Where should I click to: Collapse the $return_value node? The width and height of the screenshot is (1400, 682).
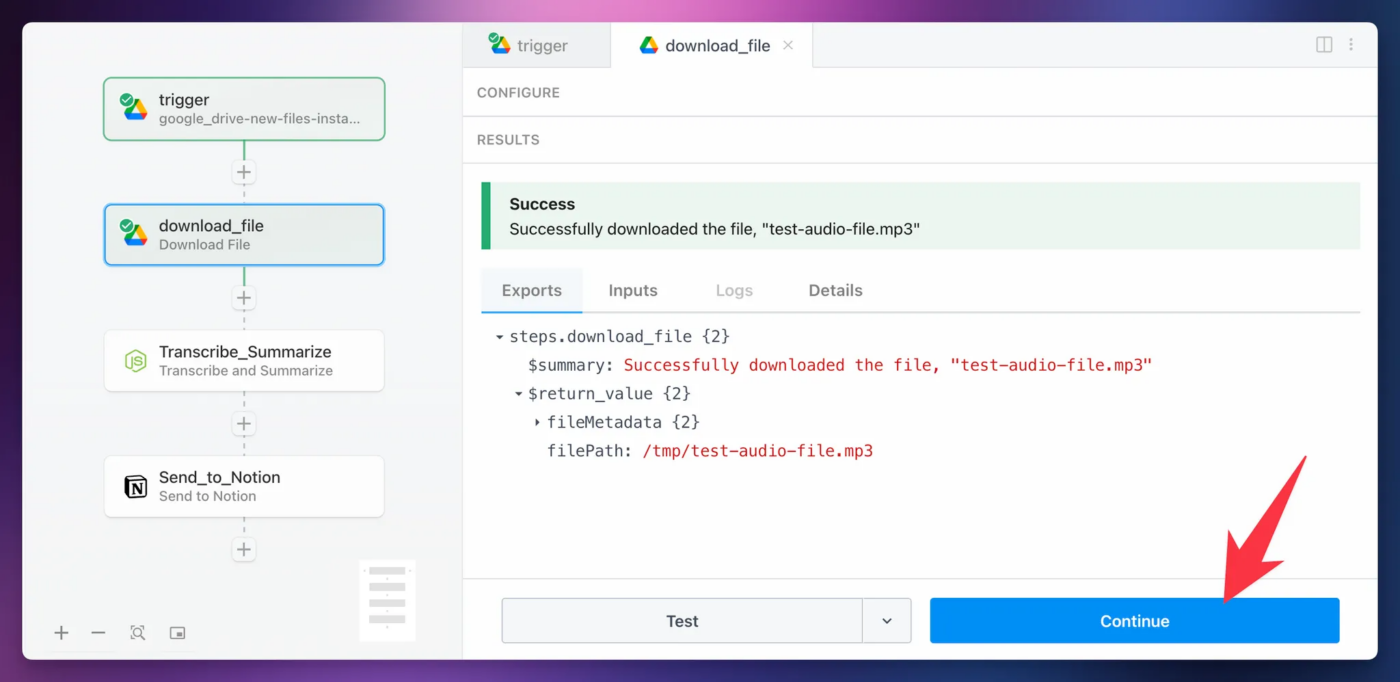pyautogui.click(x=519, y=394)
